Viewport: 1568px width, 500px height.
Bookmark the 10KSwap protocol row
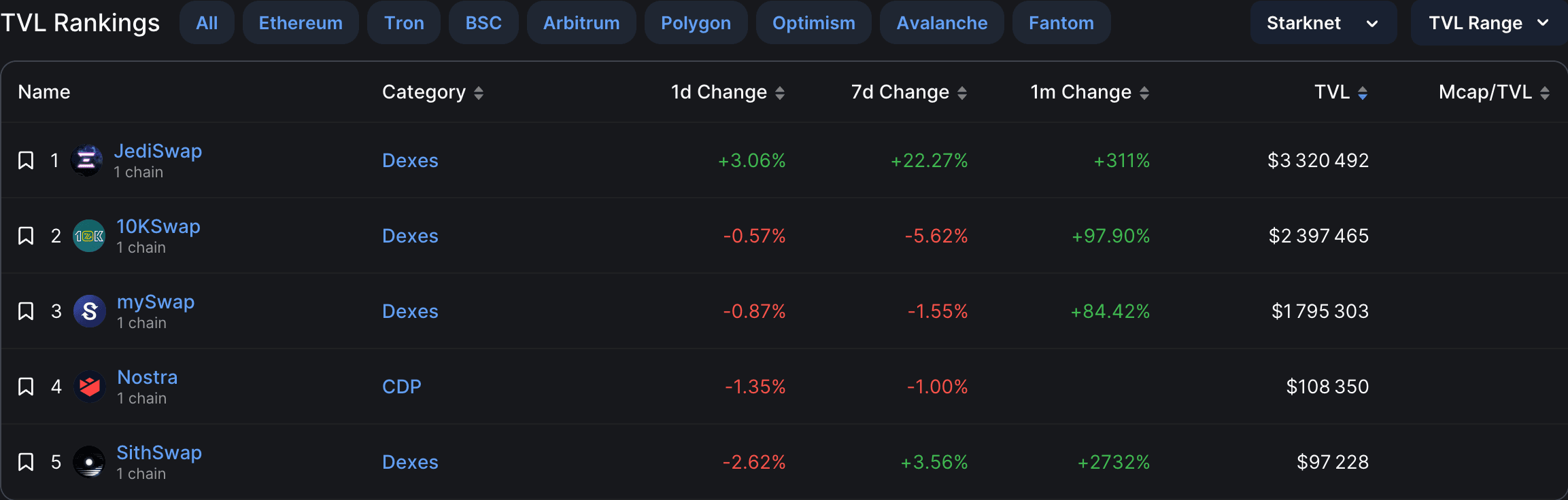coord(26,236)
